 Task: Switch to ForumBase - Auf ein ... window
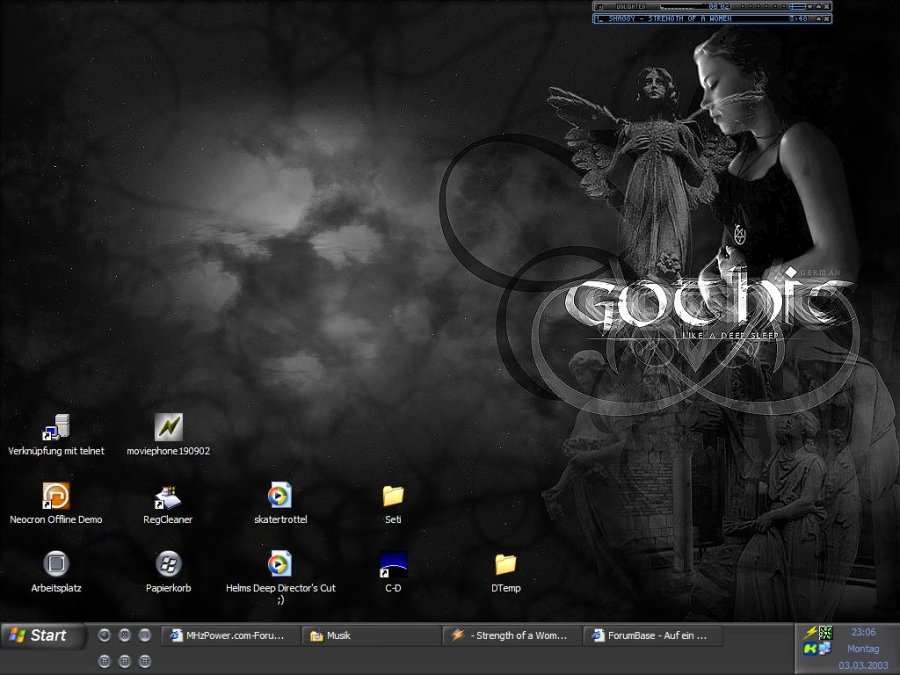(653, 636)
